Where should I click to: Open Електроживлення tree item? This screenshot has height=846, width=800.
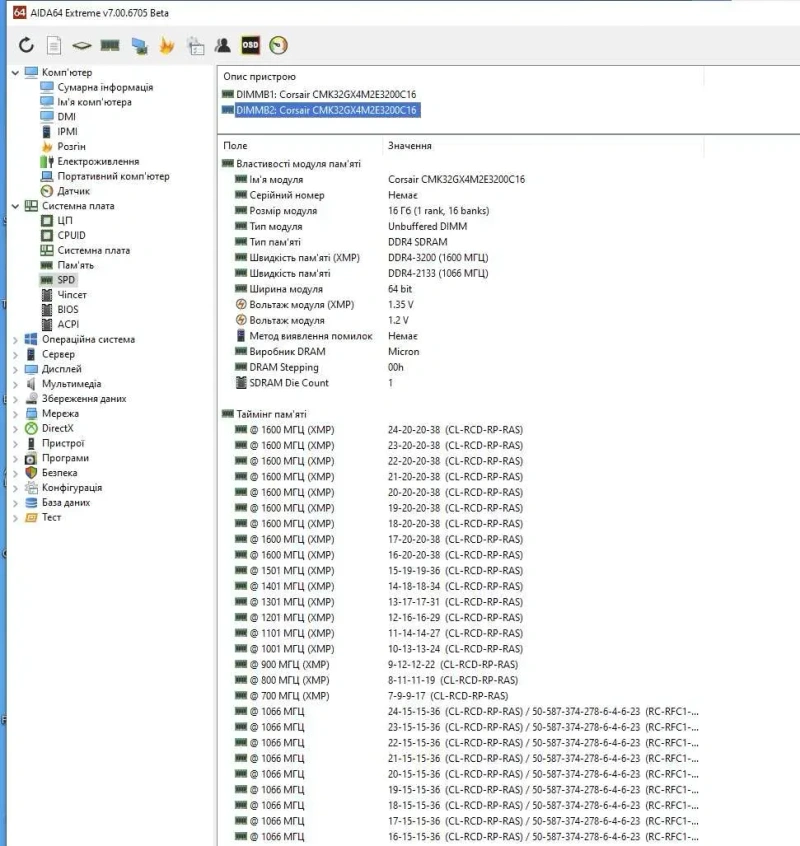coord(98,161)
